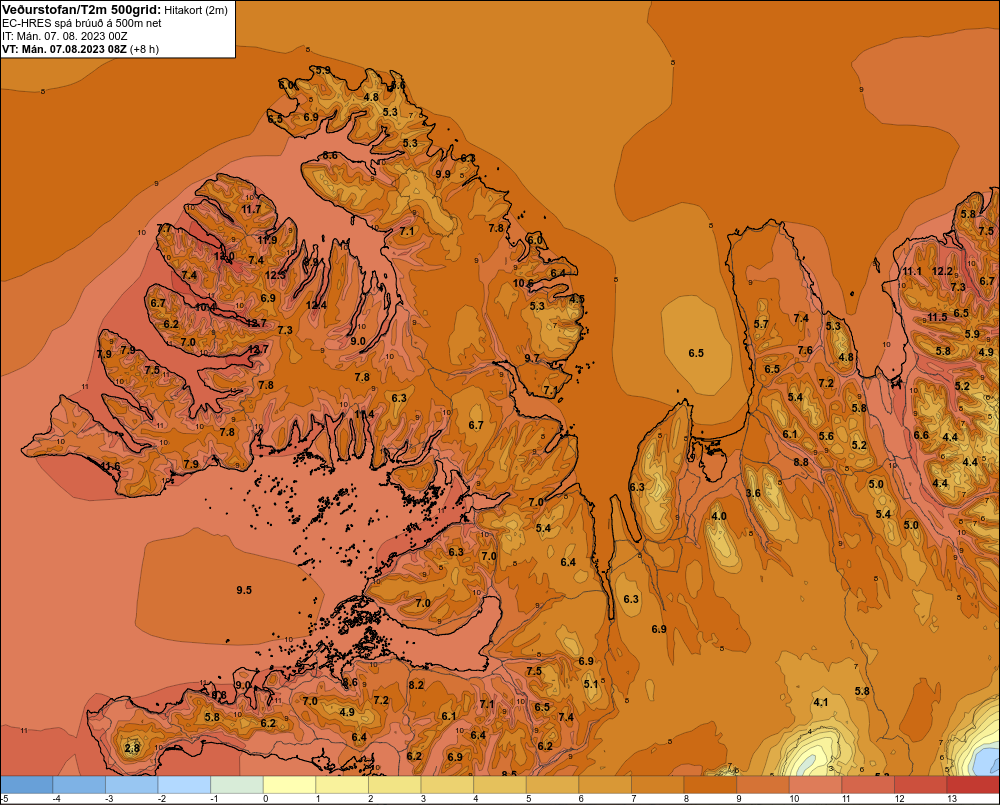Click the 5.7 temperature label

[x=761, y=323]
